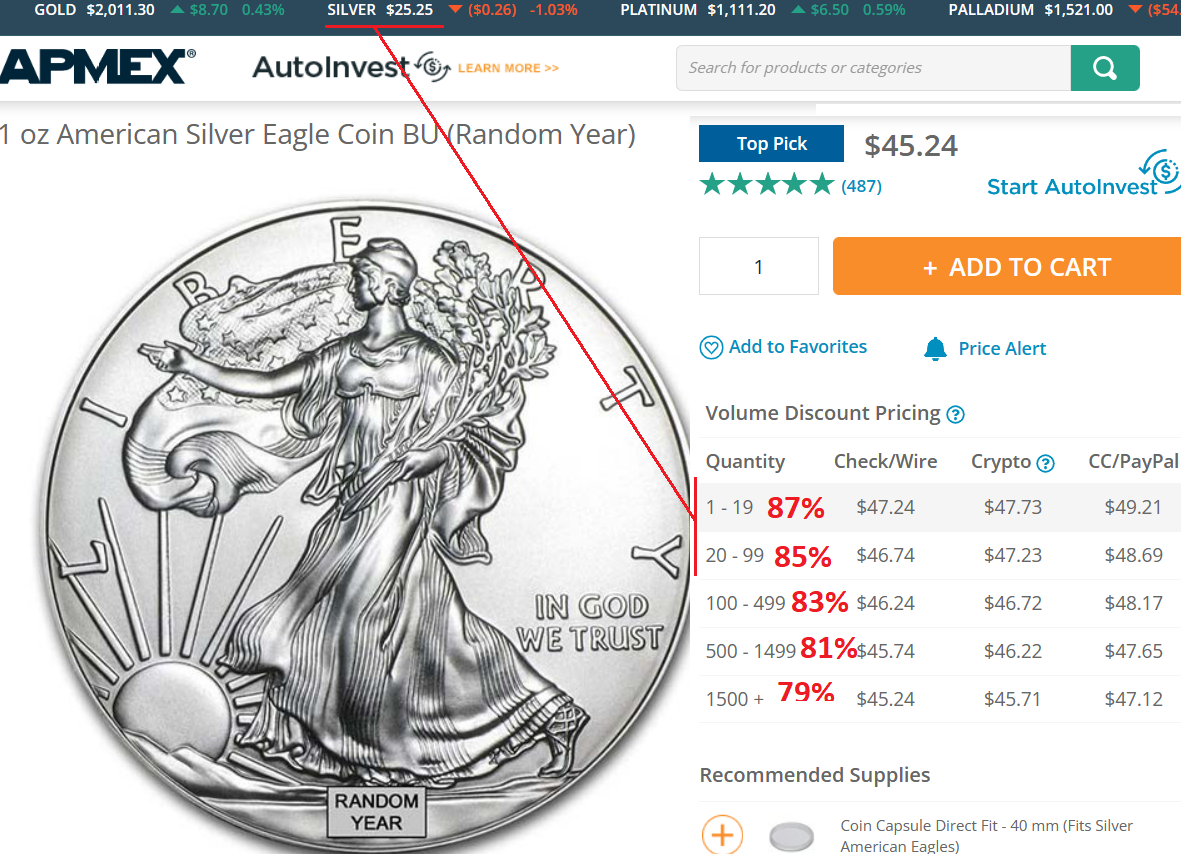
Task: Click the green search magnifier button
Action: [x=1105, y=68]
